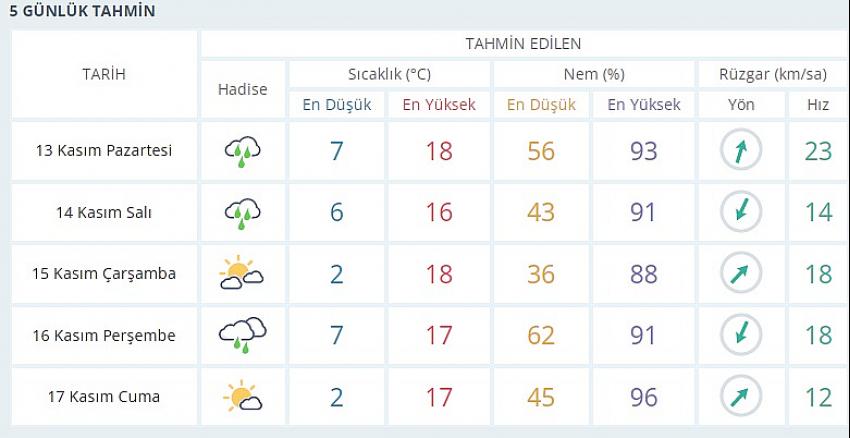Image resolution: width=850 pixels, height=438 pixels.
Task: Click the Sıcaklık (°C) header
Action: 389,74
